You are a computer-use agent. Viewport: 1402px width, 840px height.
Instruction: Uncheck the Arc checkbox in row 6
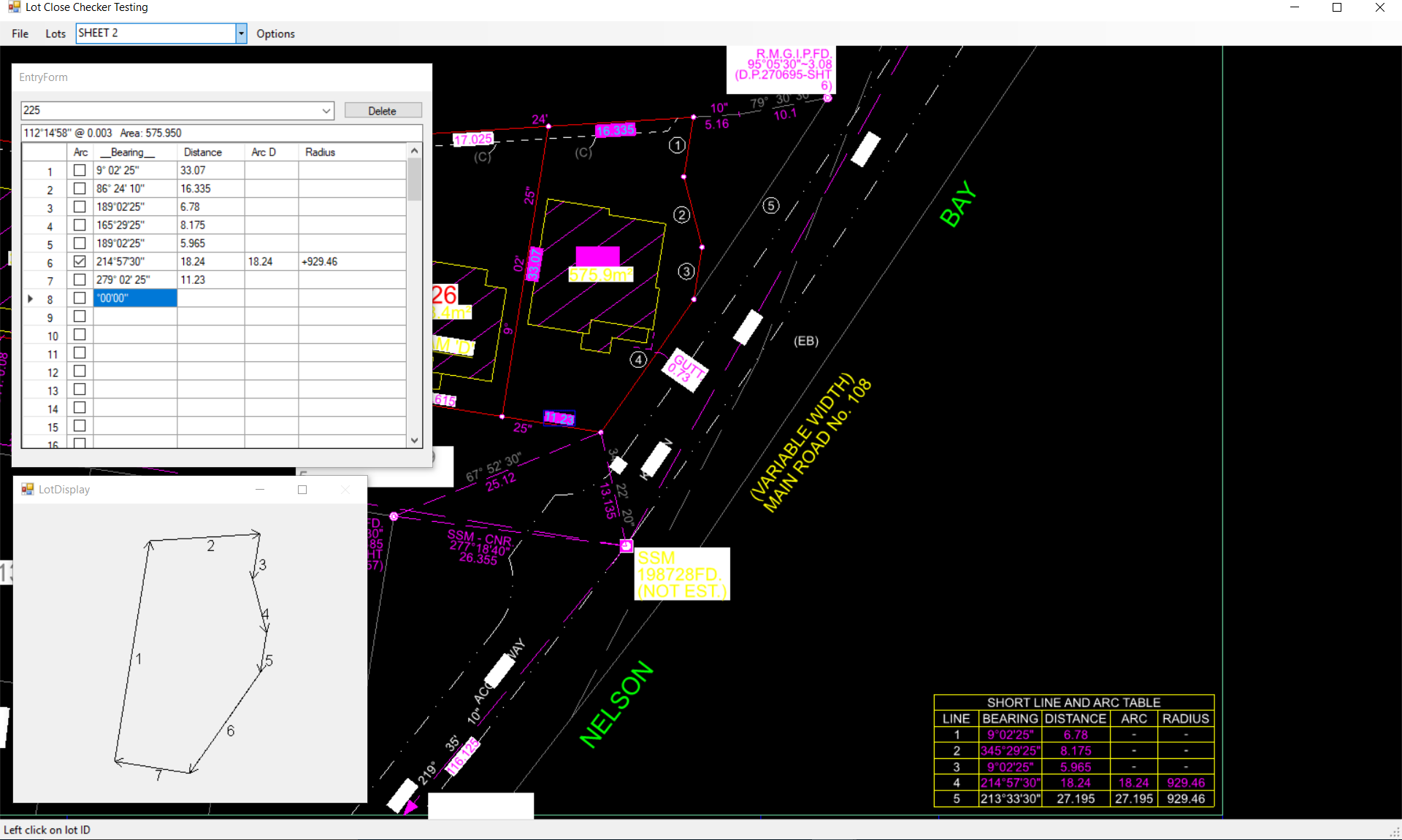(80, 261)
